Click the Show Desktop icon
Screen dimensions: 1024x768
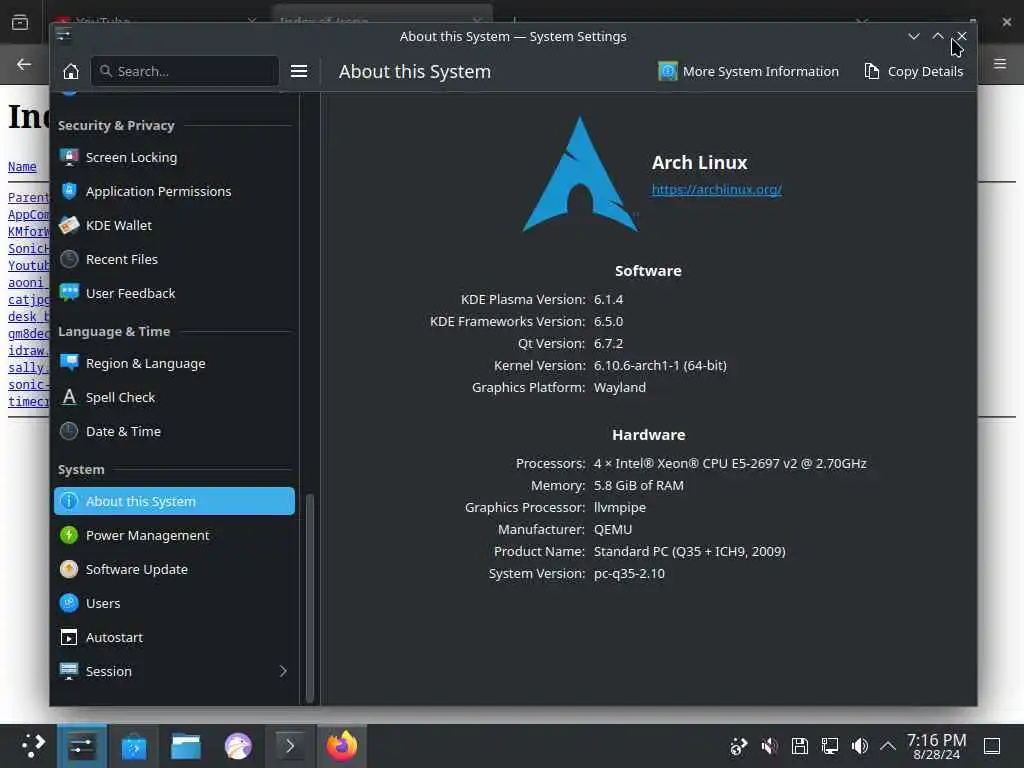[x=992, y=746]
